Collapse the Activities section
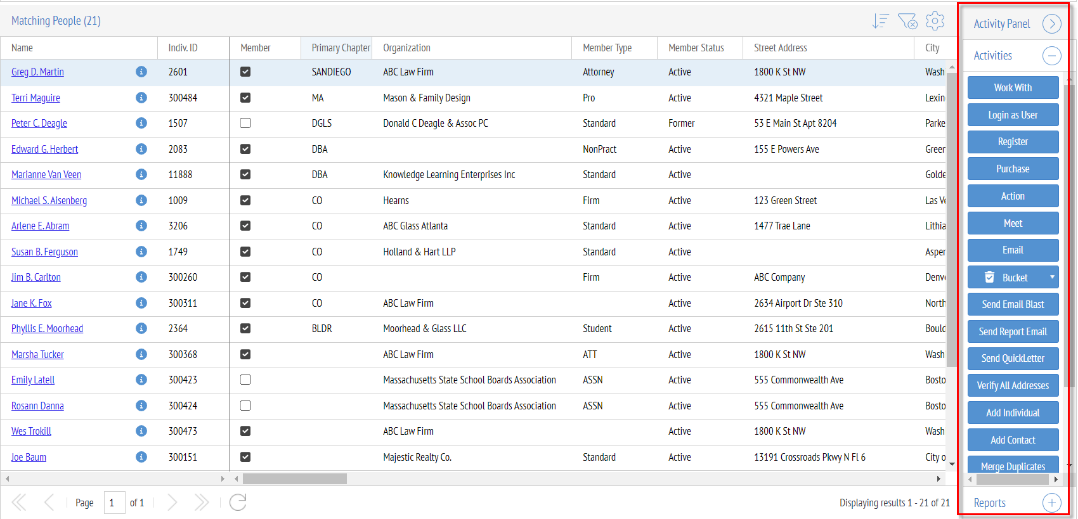 click(x=1052, y=56)
